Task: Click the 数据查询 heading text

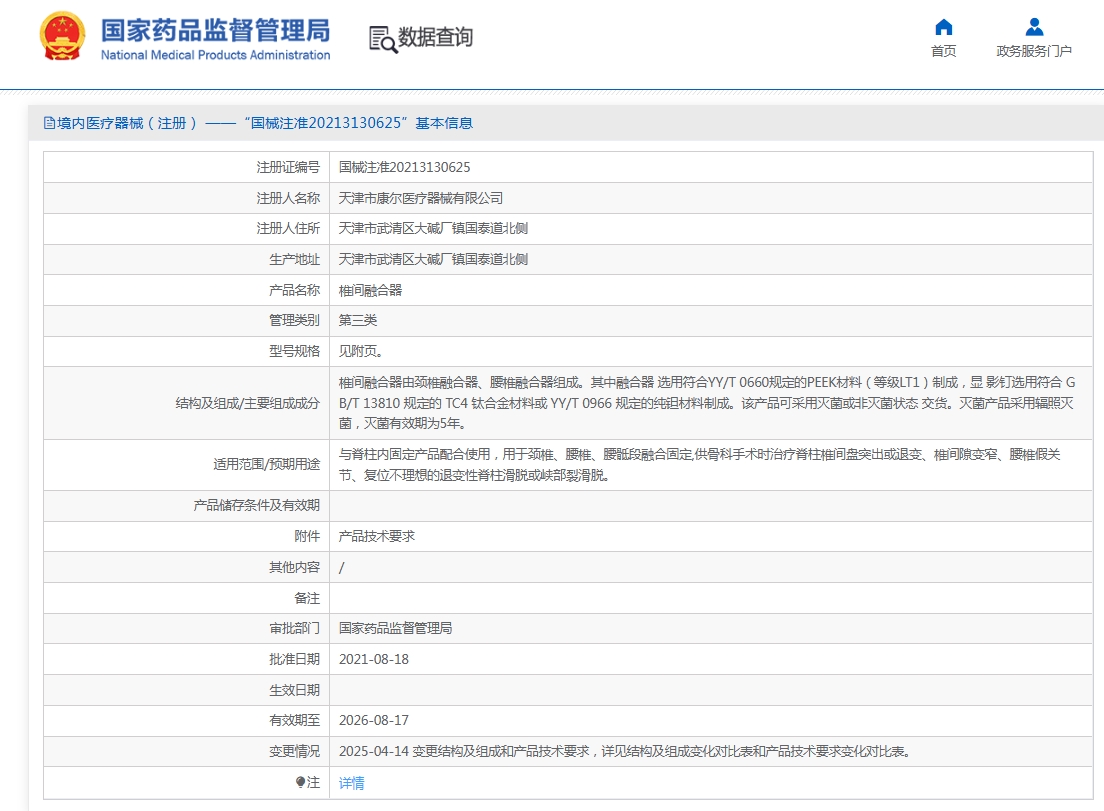Action: pyautogui.click(x=436, y=37)
